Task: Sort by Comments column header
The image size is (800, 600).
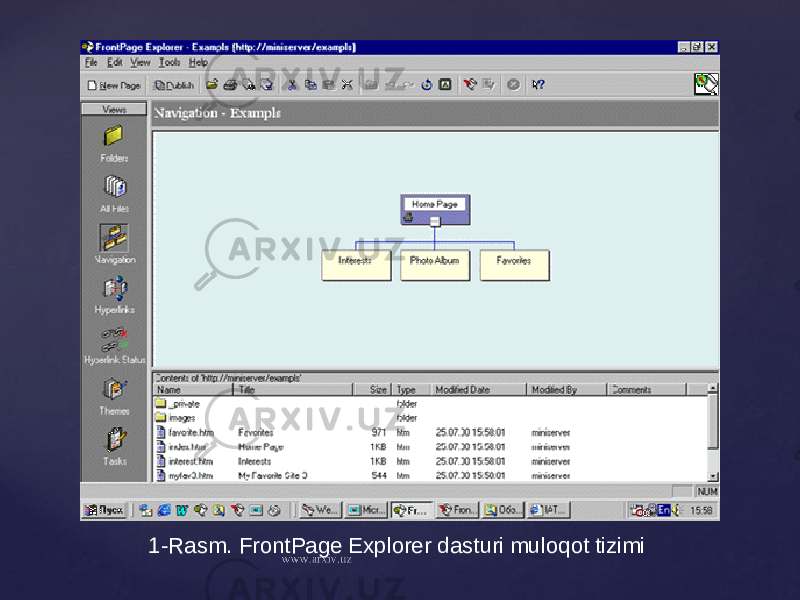Action: 647,390
